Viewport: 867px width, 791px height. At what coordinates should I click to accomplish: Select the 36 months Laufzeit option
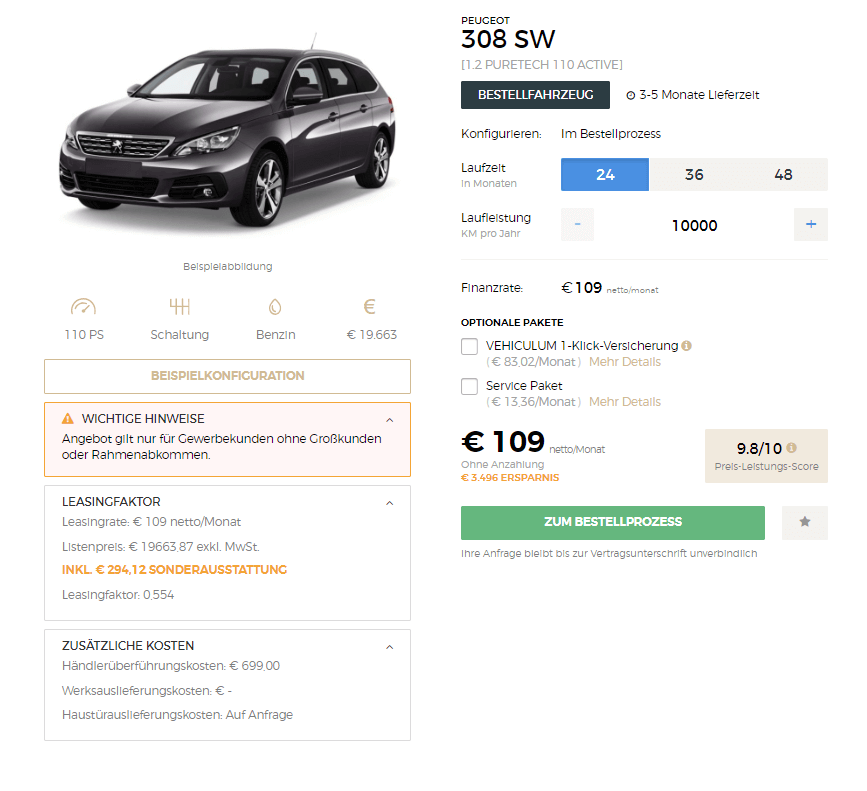[x=694, y=175]
